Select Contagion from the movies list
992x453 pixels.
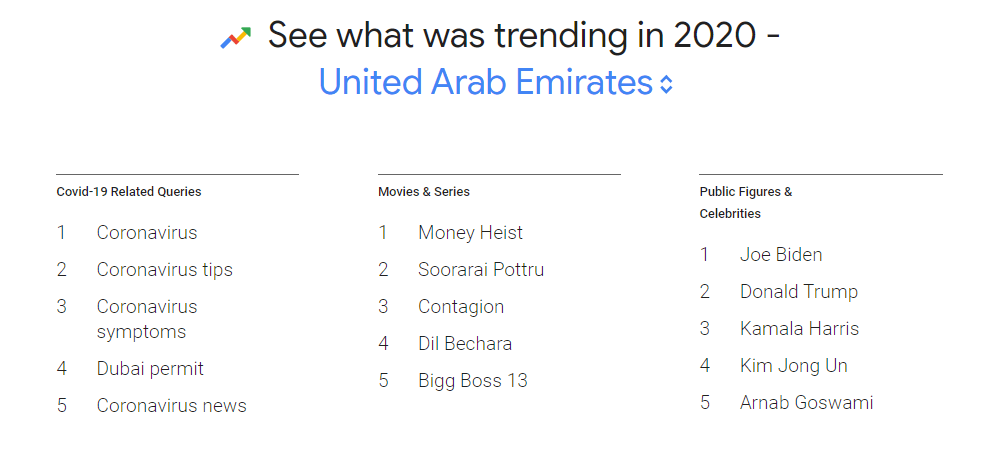(461, 307)
